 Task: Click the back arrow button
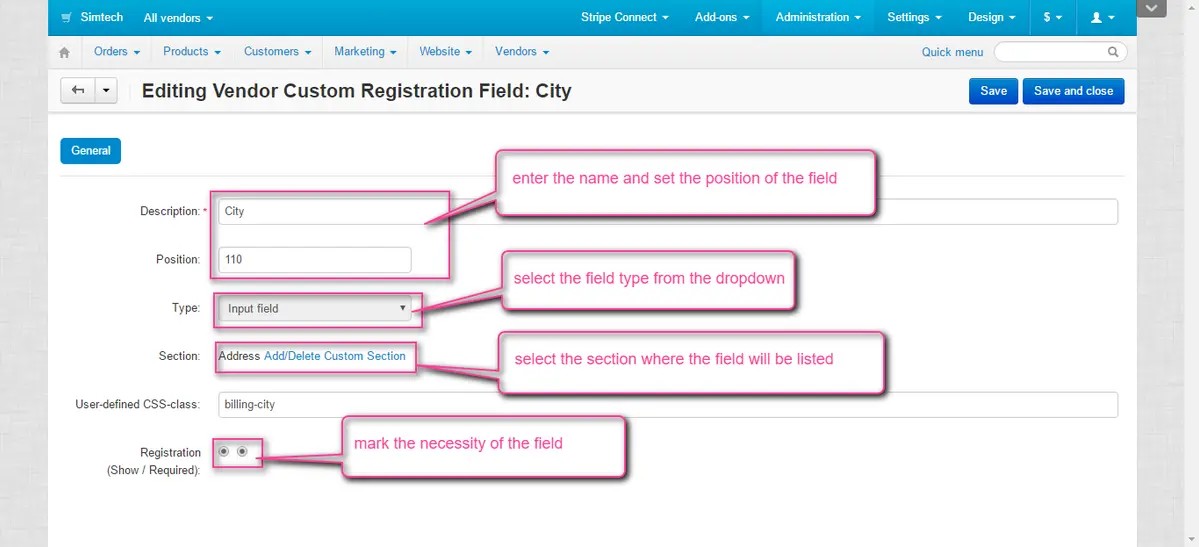click(x=78, y=91)
